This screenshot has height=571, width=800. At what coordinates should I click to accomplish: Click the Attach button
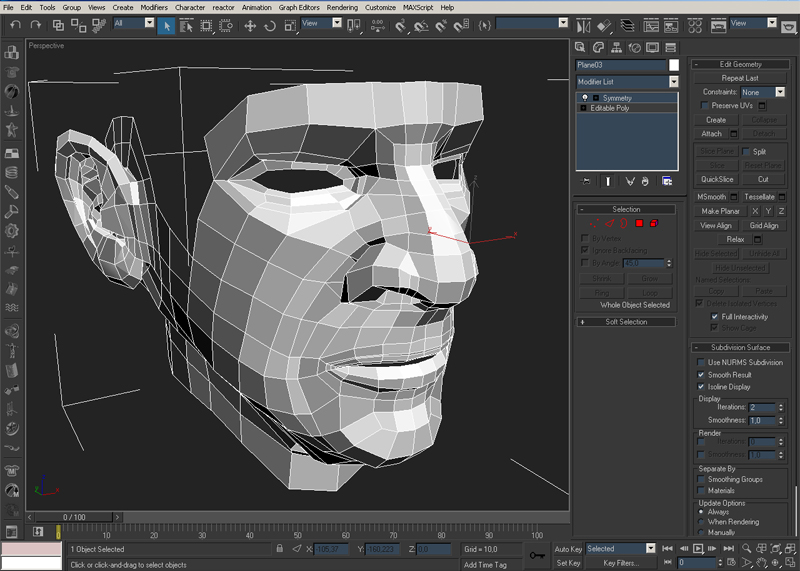coord(711,134)
